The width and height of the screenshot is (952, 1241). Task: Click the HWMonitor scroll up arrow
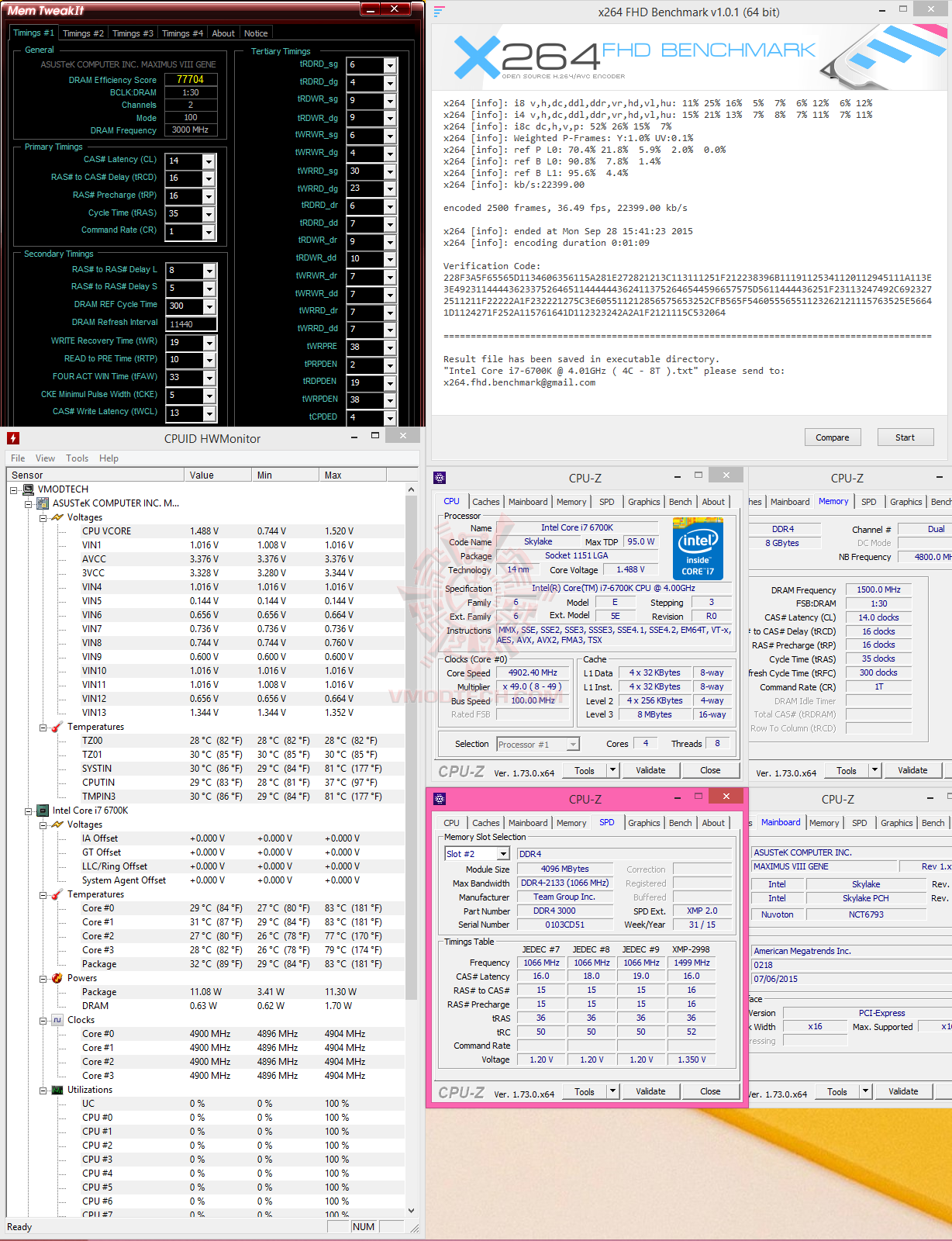pos(411,489)
